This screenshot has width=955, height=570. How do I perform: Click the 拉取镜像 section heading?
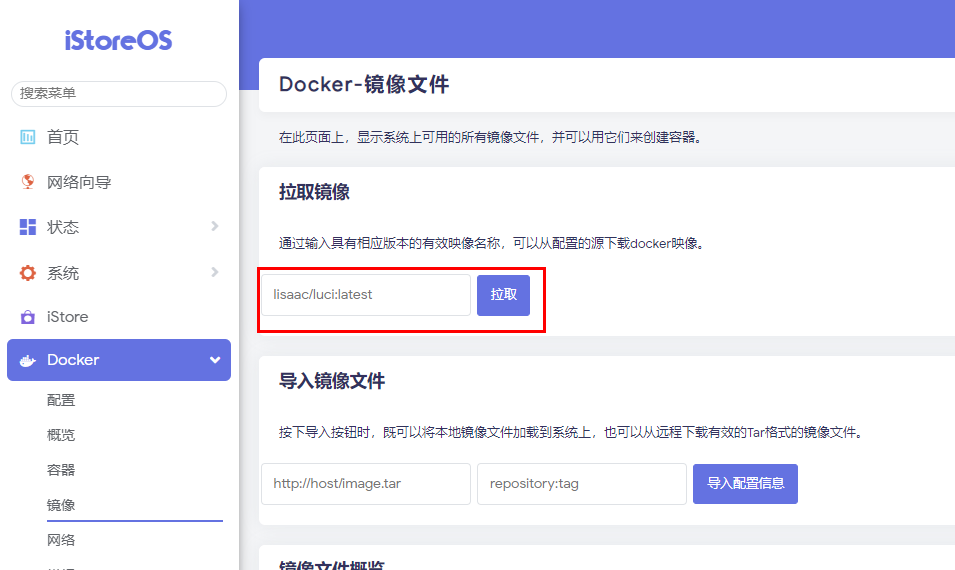tap(314, 192)
